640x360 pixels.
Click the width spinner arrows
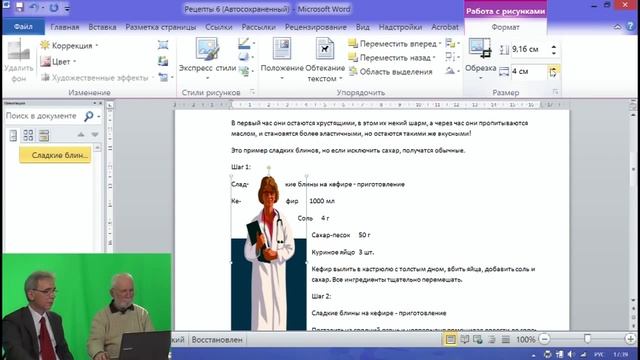(553, 72)
